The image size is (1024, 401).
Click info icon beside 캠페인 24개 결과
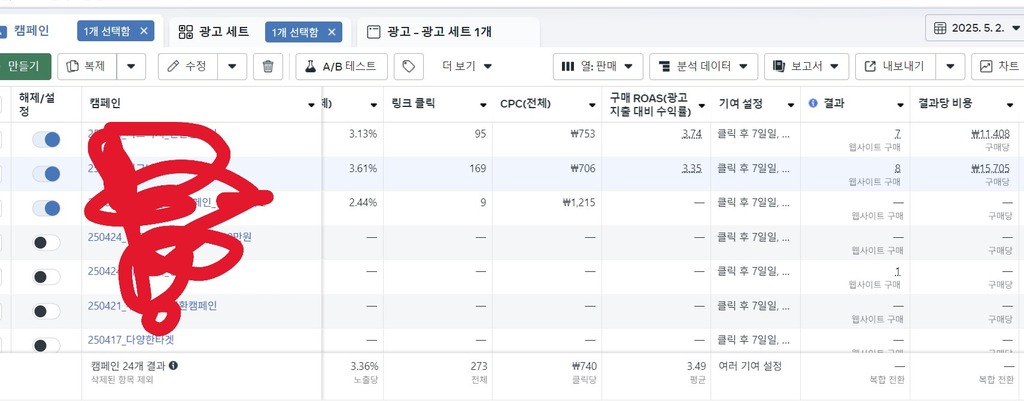point(174,366)
